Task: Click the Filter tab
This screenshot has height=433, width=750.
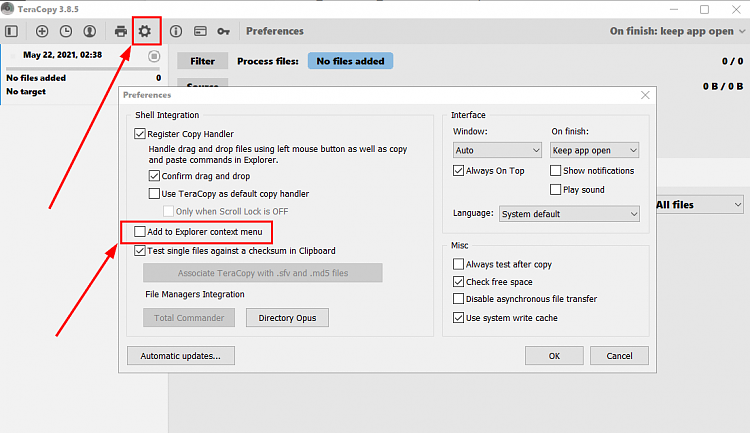Action: pos(202,61)
